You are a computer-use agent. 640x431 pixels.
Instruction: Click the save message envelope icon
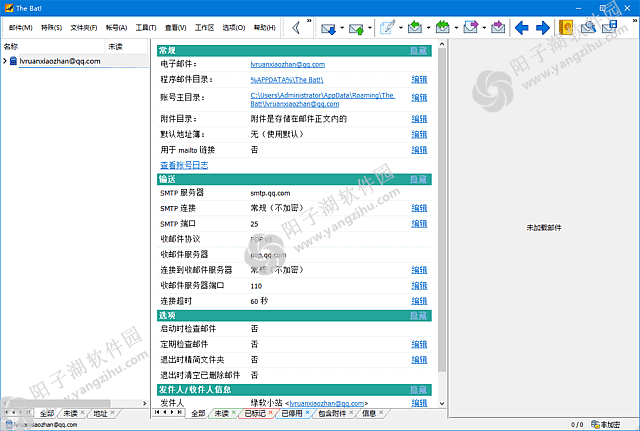tap(610, 28)
